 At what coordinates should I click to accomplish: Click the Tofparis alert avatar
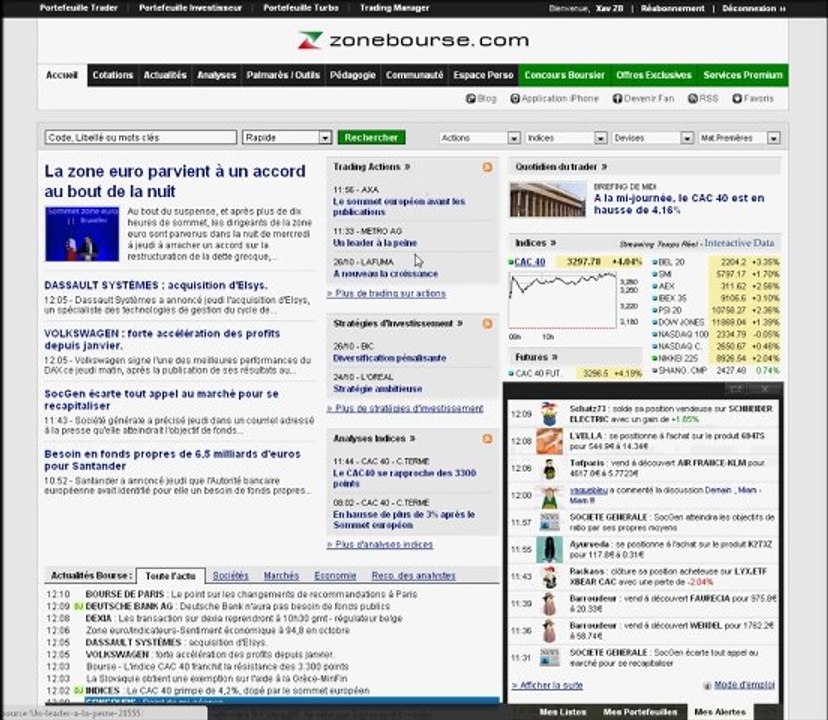[550, 469]
